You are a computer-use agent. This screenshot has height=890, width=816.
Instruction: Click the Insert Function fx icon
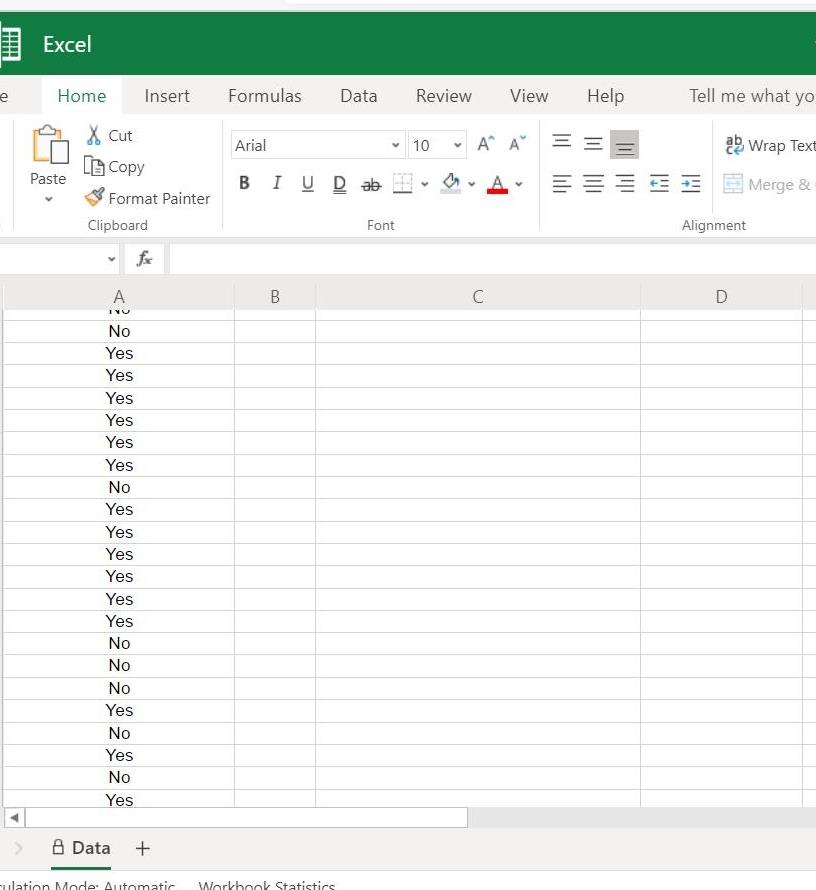[144, 259]
